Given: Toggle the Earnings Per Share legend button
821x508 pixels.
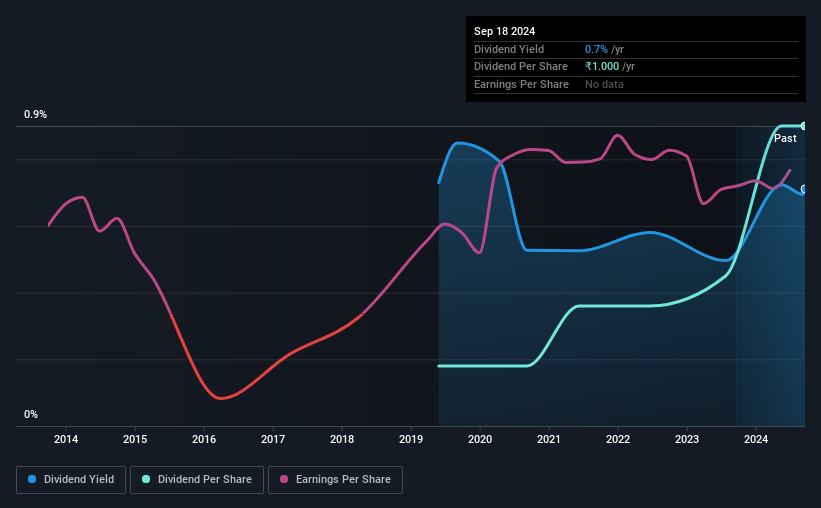Looking at the screenshot, I should (335, 480).
